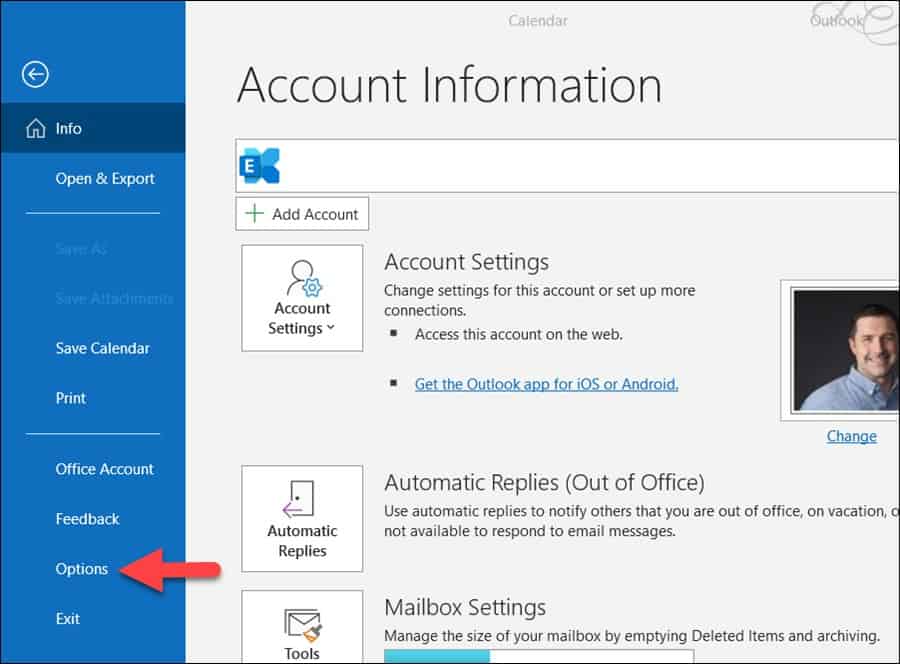Click the Change photo link

(852, 436)
